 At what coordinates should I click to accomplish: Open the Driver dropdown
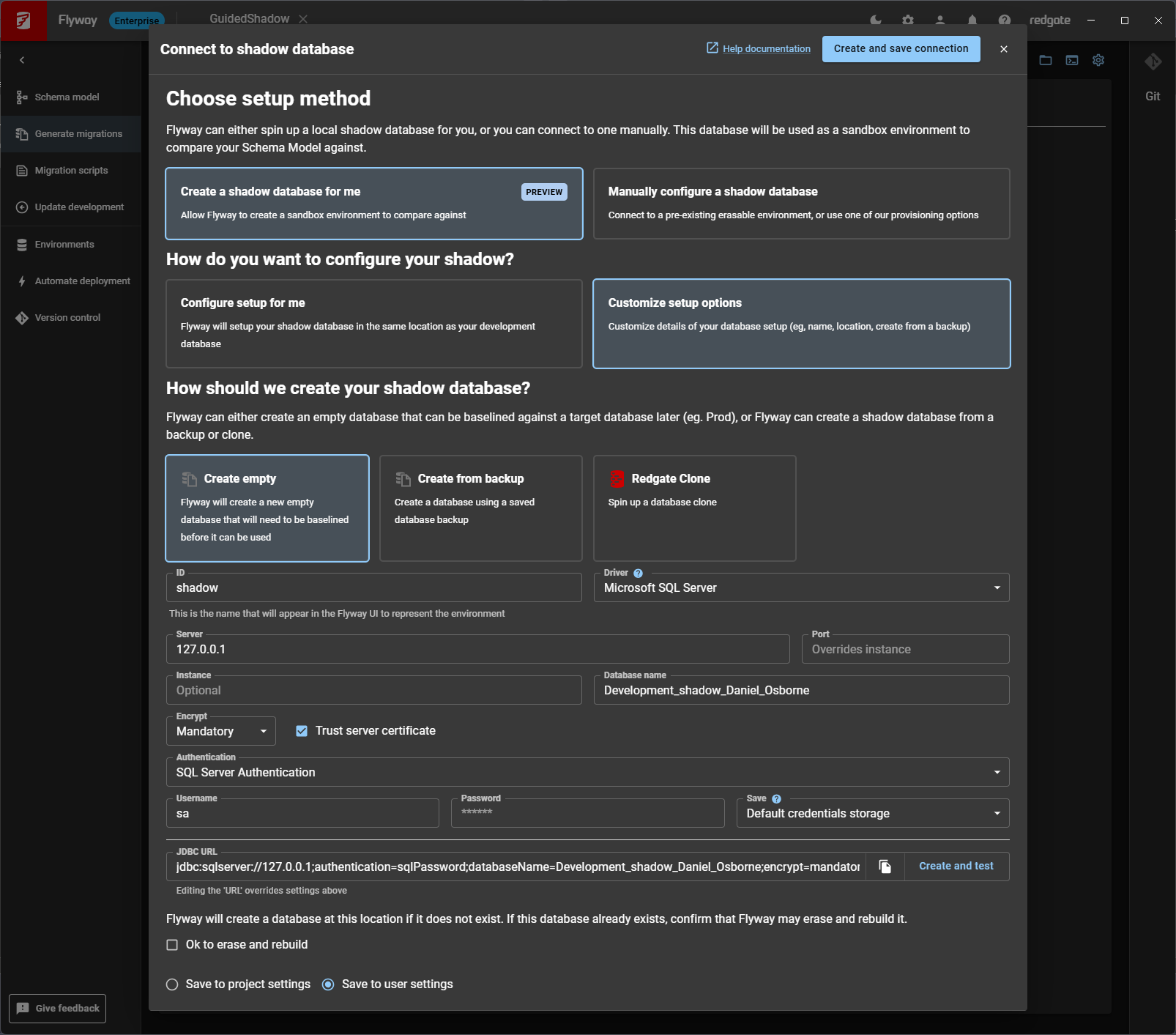[996, 587]
